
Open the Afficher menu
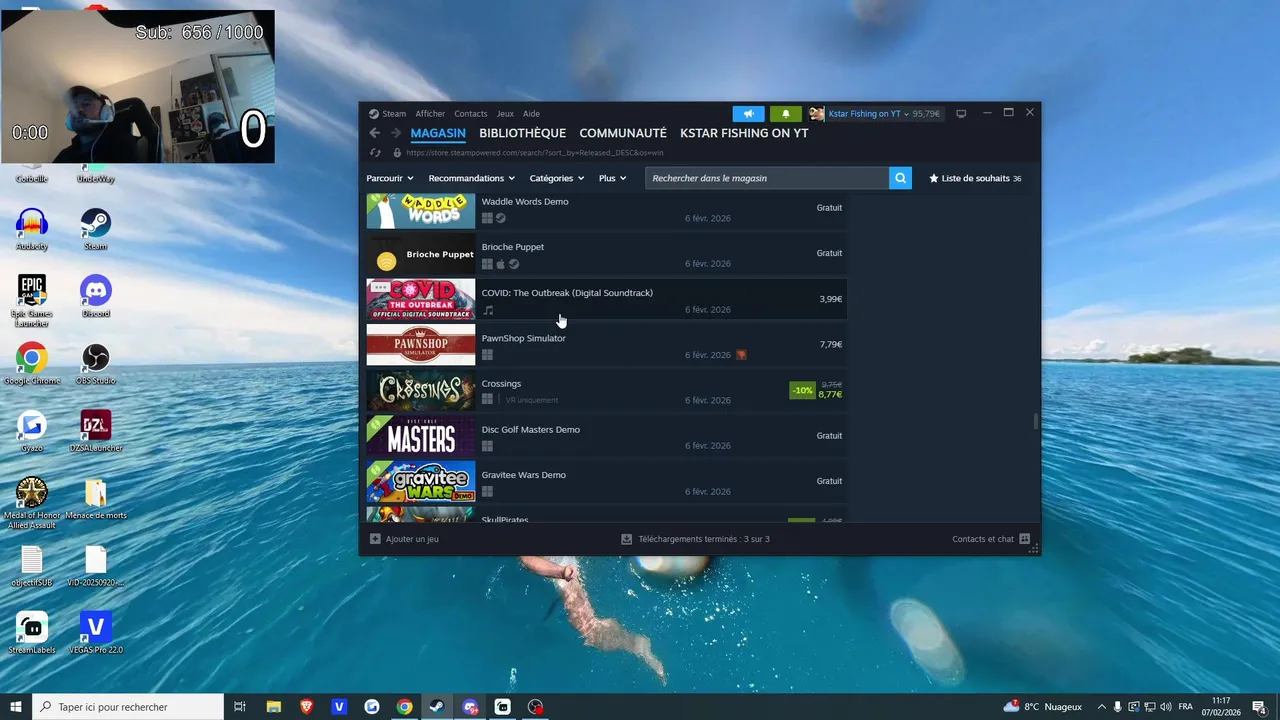pyautogui.click(x=430, y=114)
